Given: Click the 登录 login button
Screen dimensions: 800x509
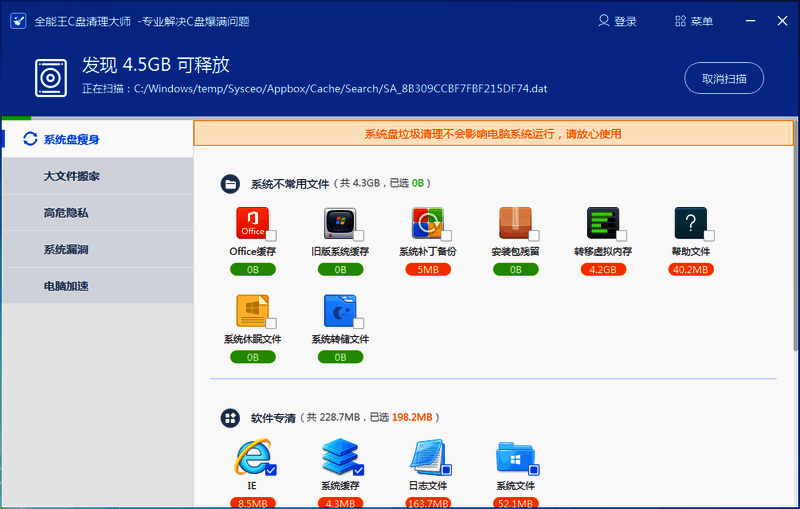Looking at the screenshot, I should point(617,21).
